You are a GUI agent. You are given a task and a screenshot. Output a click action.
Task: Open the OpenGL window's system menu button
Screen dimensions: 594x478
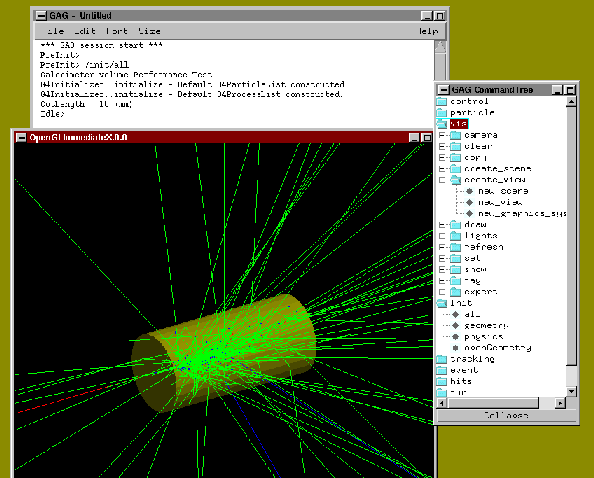(21, 137)
